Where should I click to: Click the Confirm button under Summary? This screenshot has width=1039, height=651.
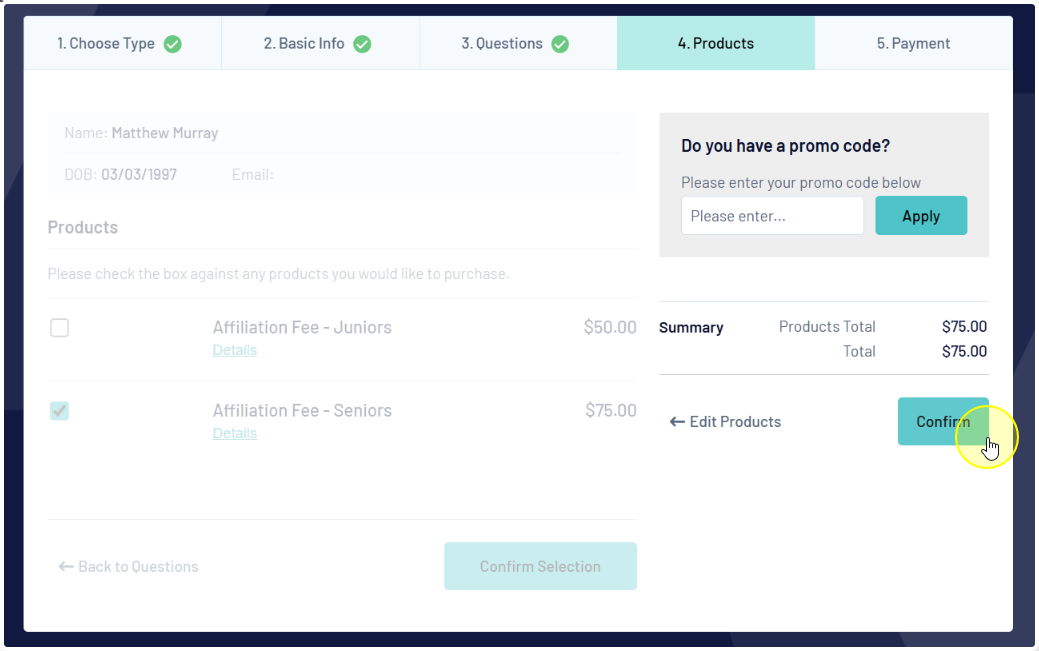[943, 422]
